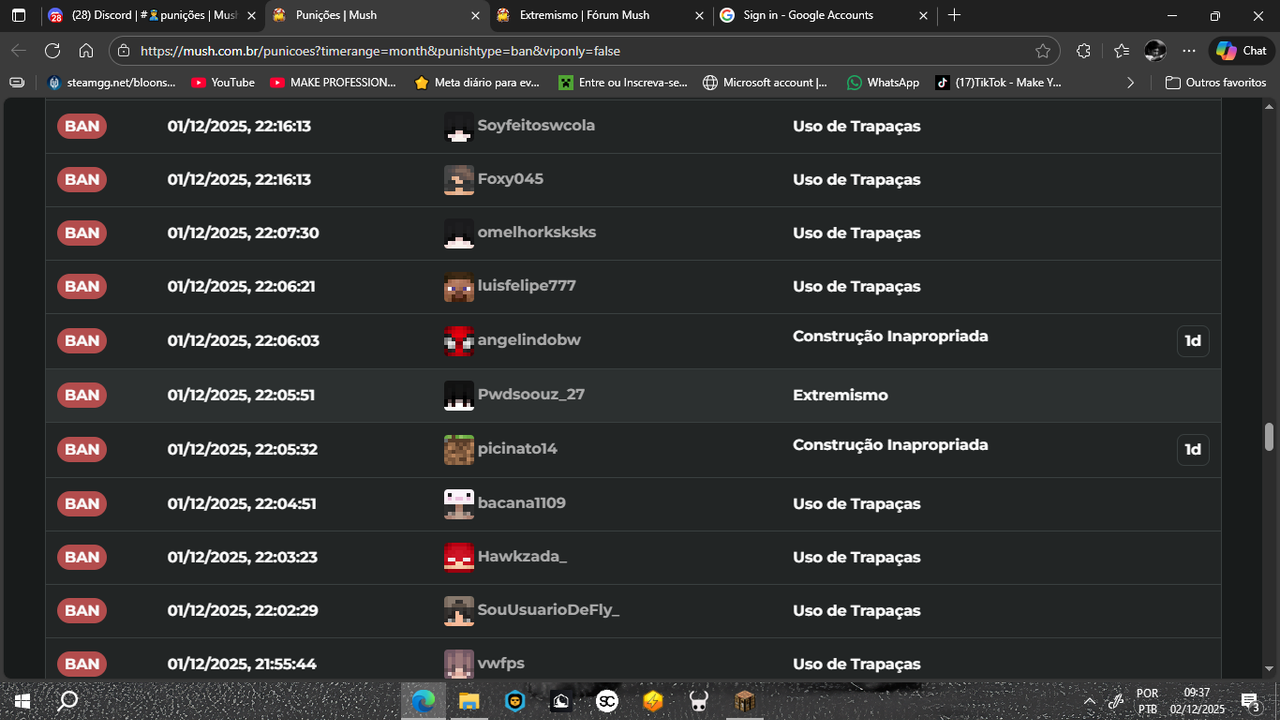Click the BAN badge in the Foxy045 row
The height and width of the screenshot is (720, 1280).
(82, 180)
